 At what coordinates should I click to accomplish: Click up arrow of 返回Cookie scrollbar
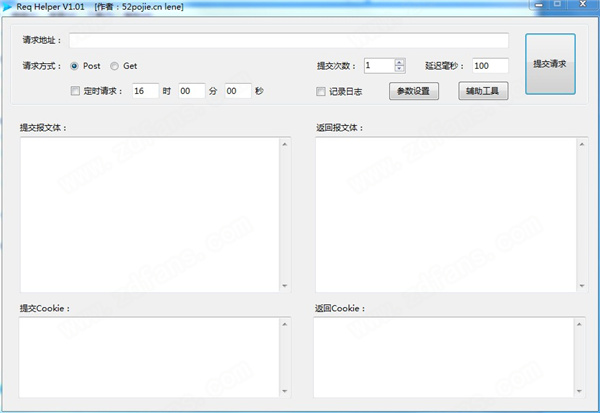tap(579, 324)
